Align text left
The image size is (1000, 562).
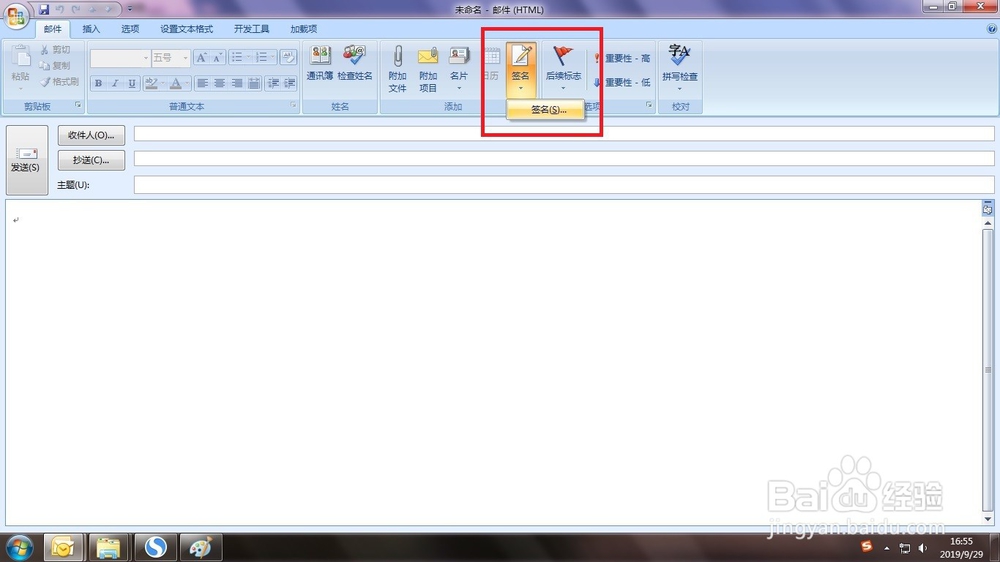203,83
